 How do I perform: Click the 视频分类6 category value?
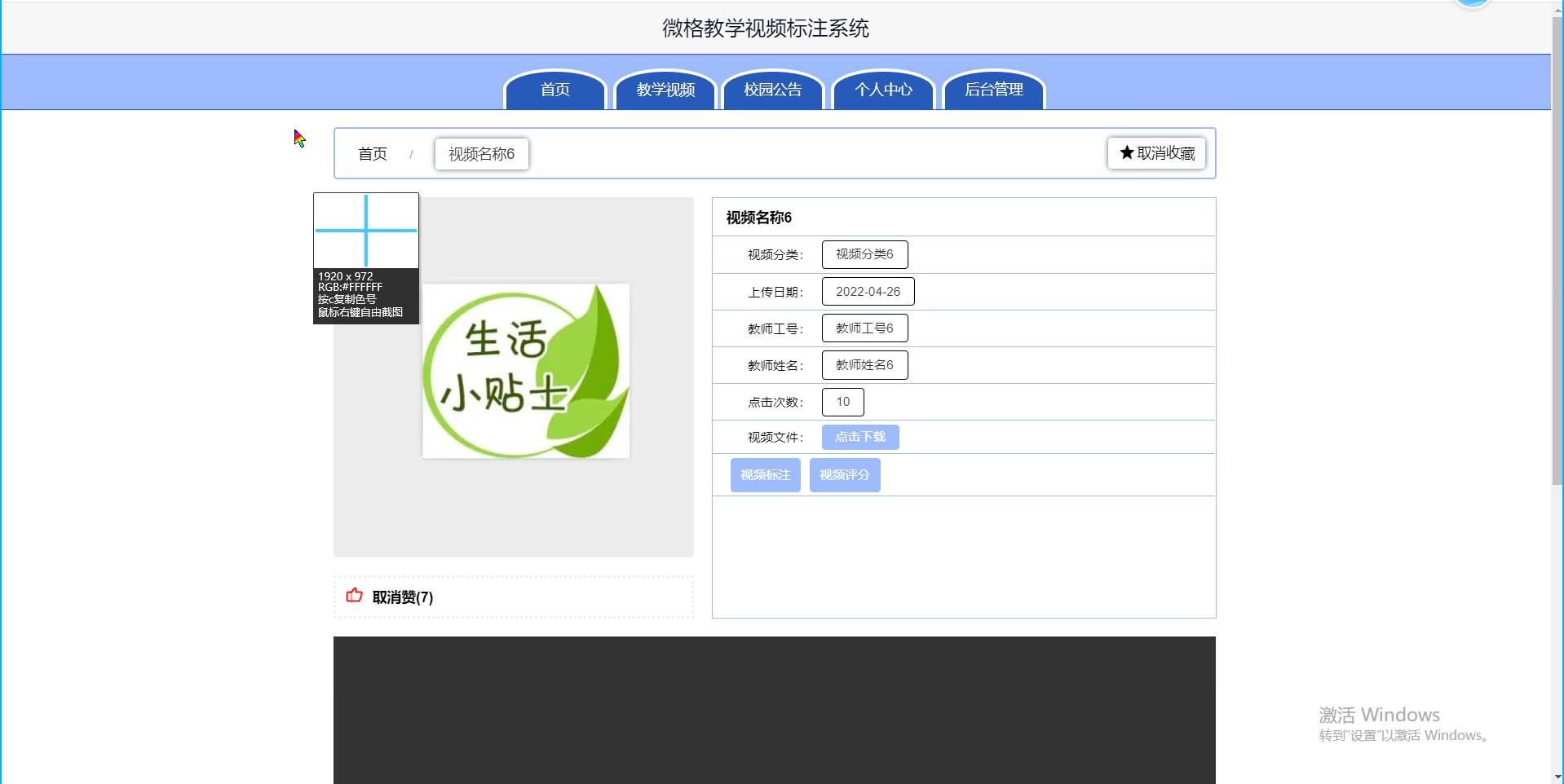[x=864, y=254]
